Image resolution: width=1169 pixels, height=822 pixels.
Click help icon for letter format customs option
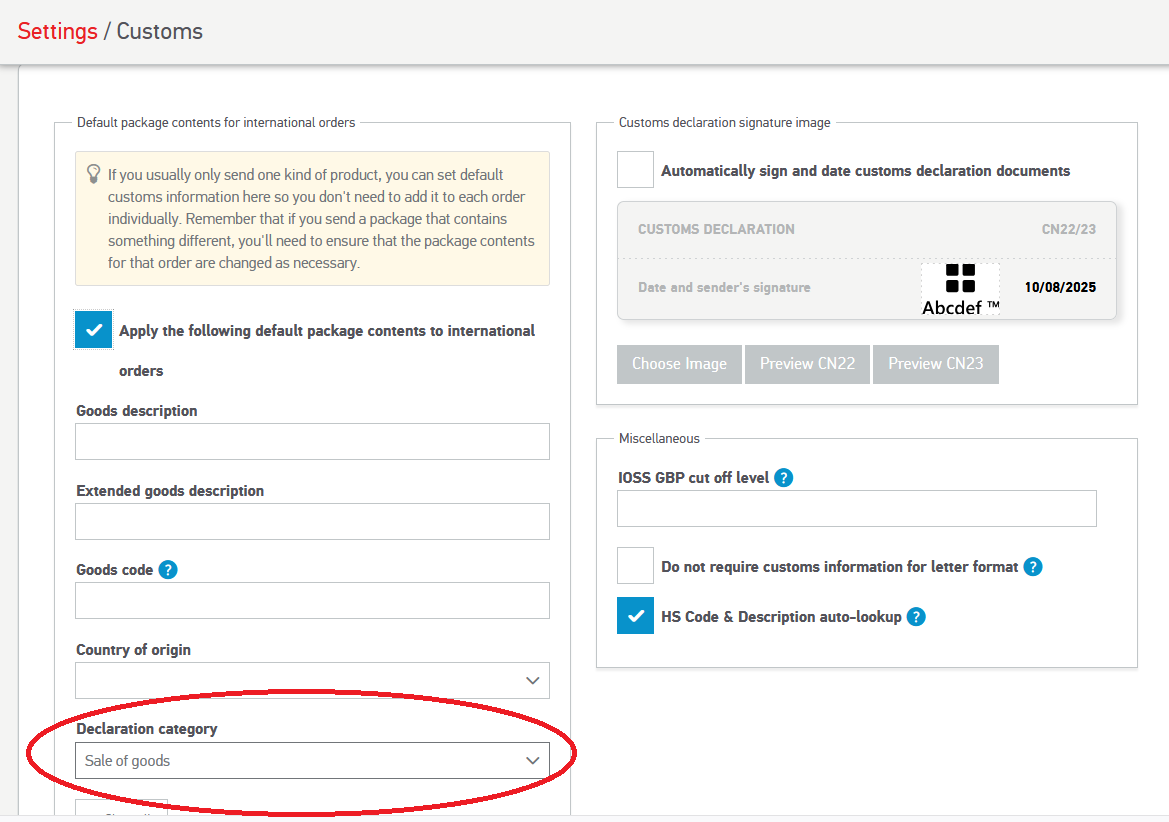click(x=1033, y=567)
